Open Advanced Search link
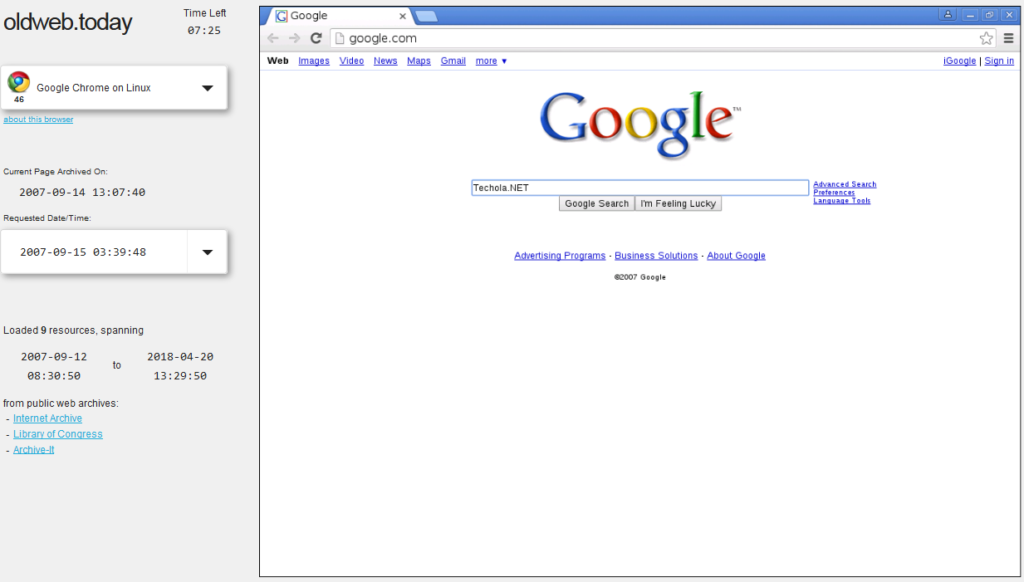 (x=844, y=184)
